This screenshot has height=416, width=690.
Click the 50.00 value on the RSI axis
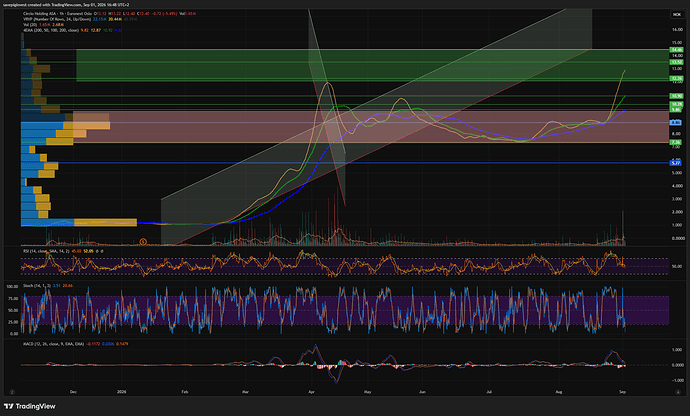[677, 266]
